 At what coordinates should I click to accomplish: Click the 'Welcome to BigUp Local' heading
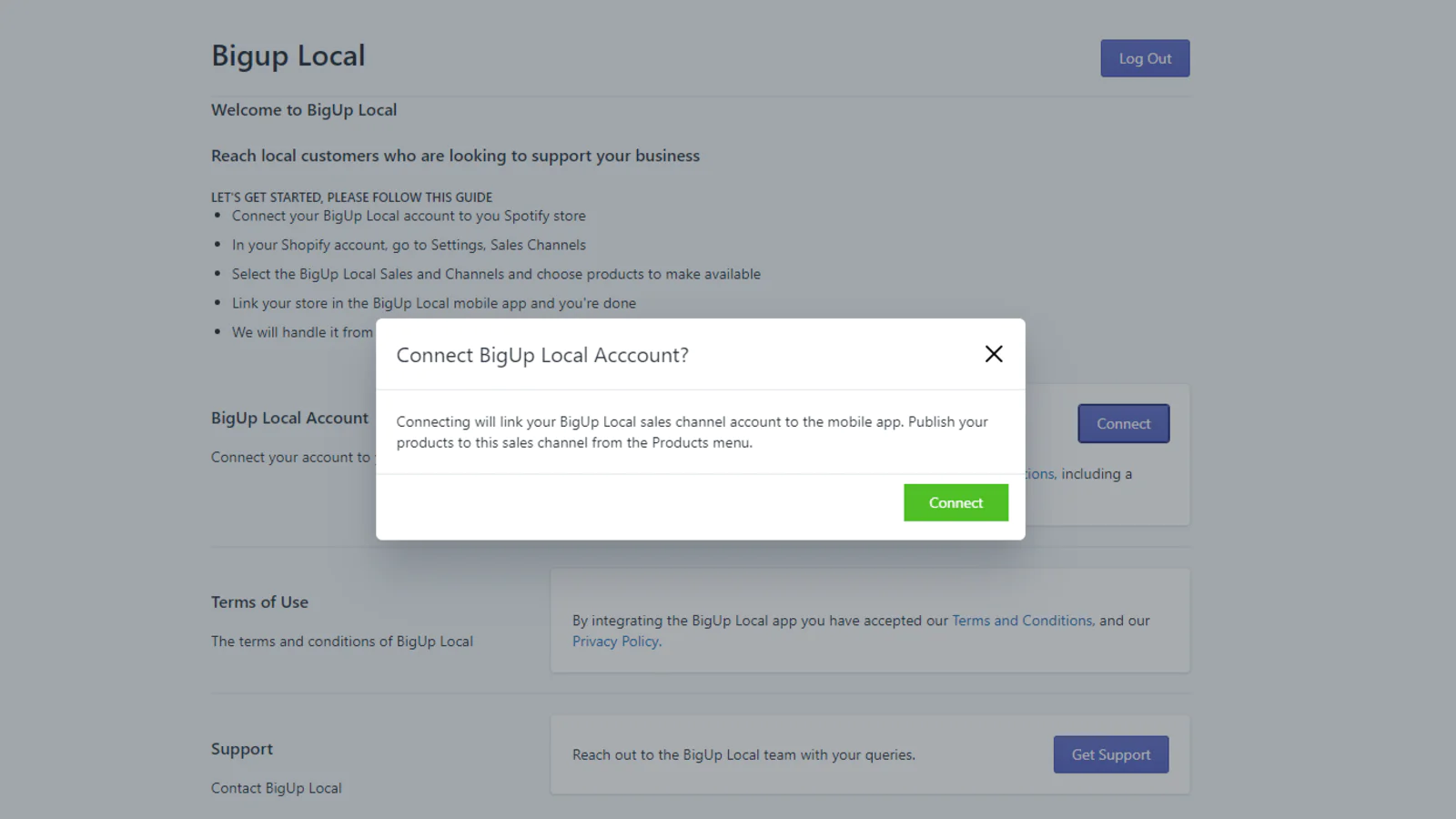304,110
